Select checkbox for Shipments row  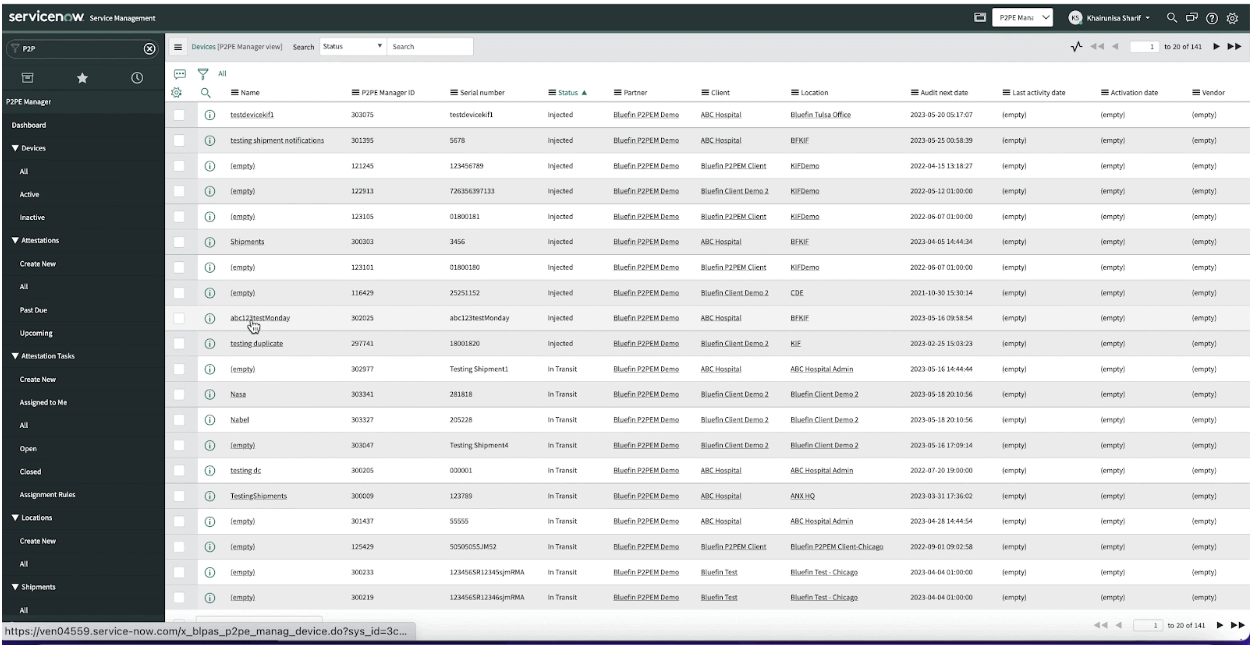[180, 242]
